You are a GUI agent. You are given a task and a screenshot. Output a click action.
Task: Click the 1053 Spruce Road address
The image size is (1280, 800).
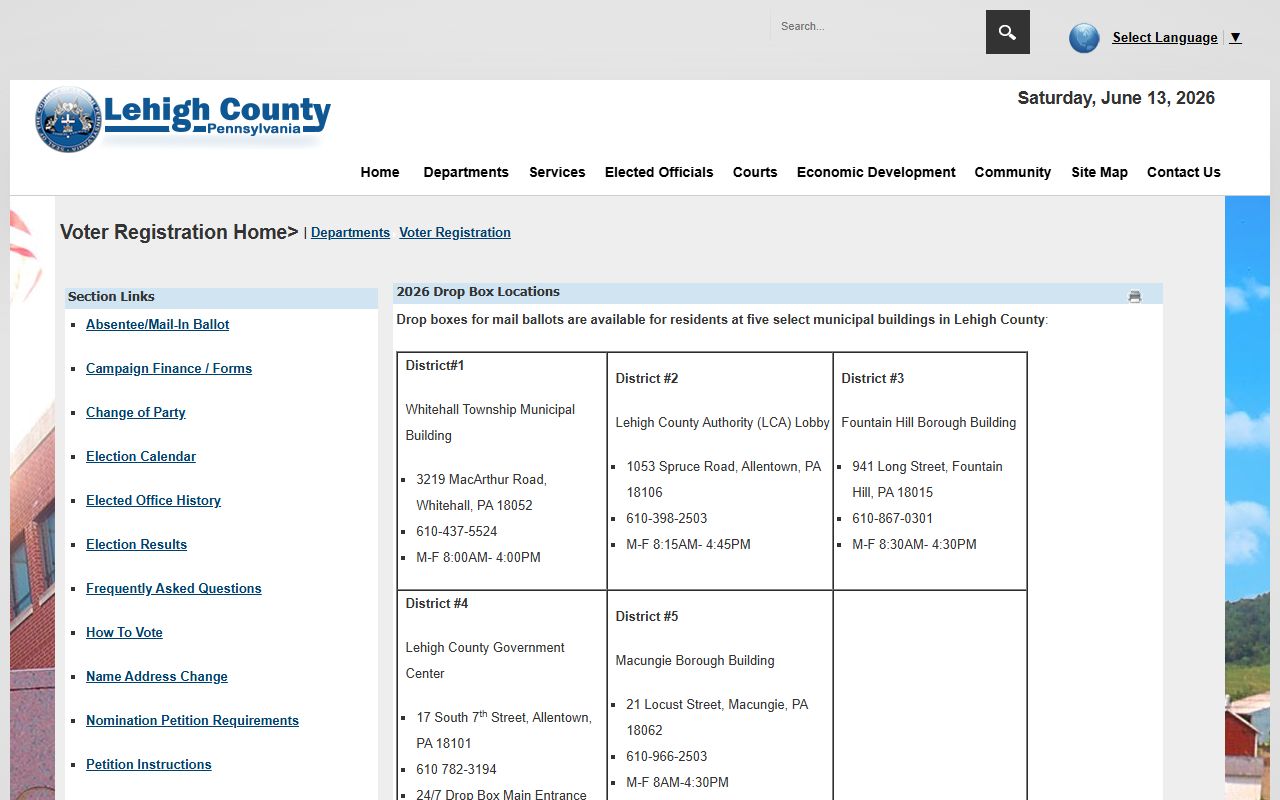pos(724,479)
